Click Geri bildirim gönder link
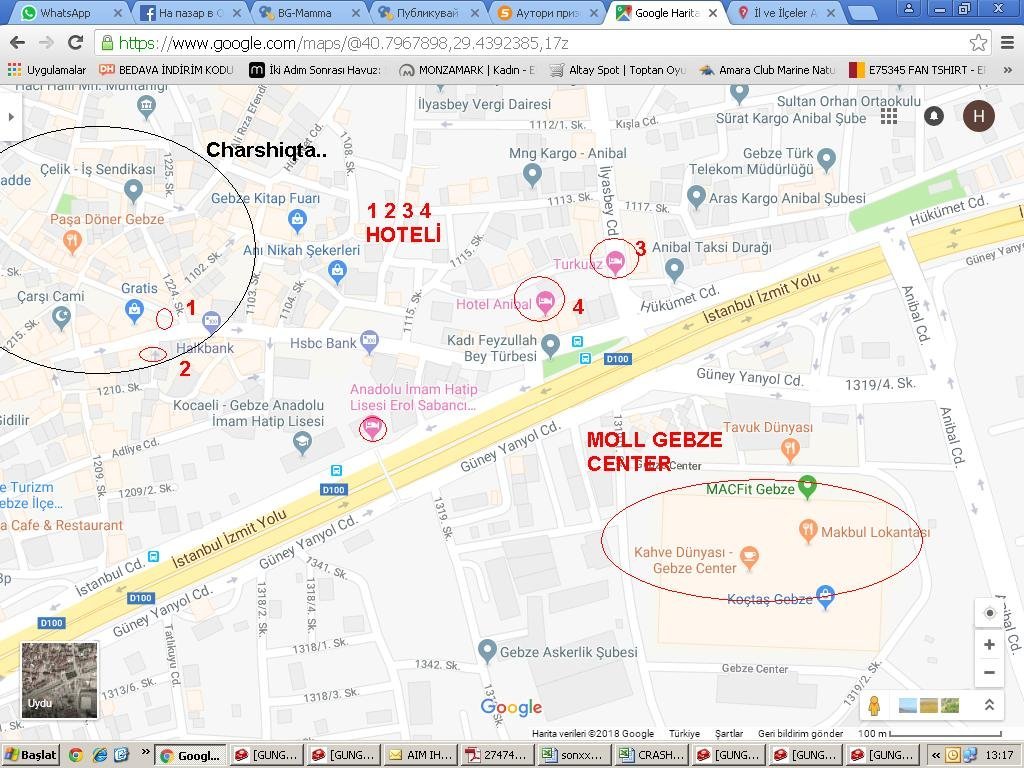The height and width of the screenshot is (768, 1024). coord(801,733)
